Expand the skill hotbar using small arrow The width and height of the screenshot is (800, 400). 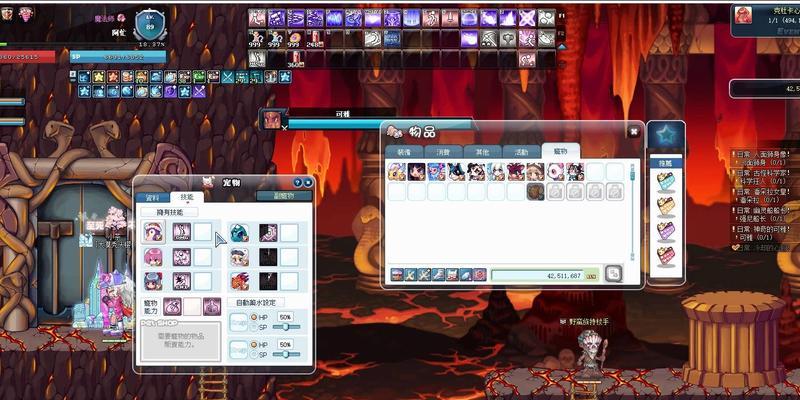(562, 46)
